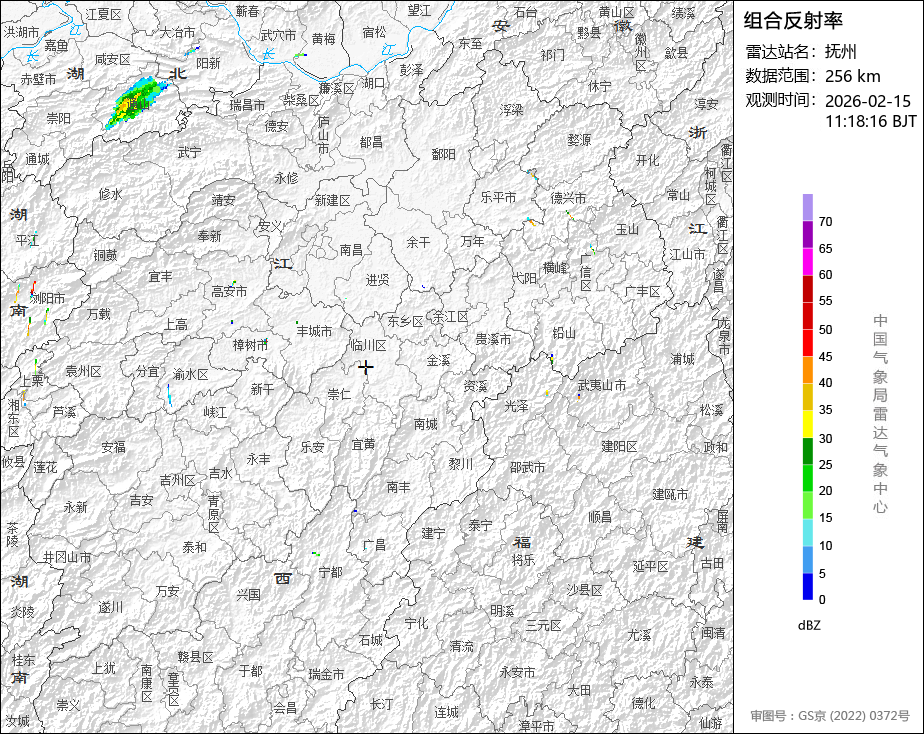Click the cyan 10–15 dBZ legend band

(807, 533)
